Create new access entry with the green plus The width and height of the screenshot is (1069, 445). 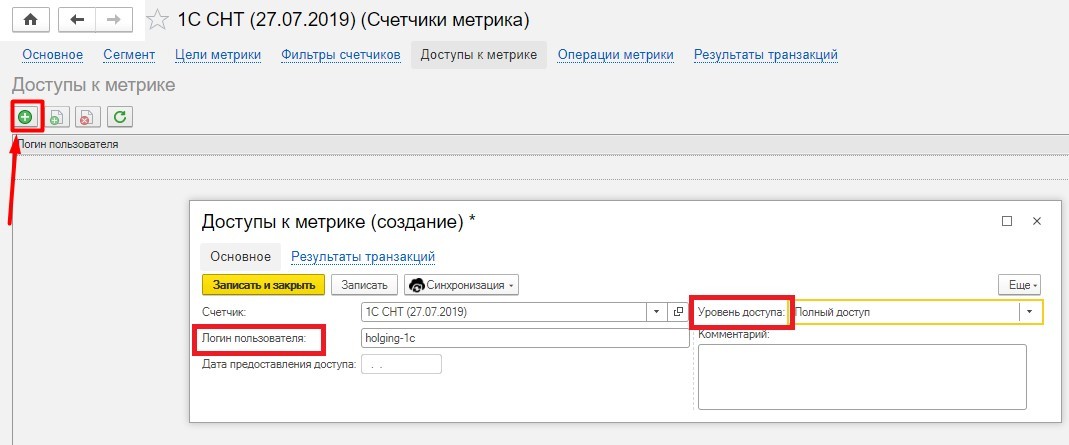(25, 117)
